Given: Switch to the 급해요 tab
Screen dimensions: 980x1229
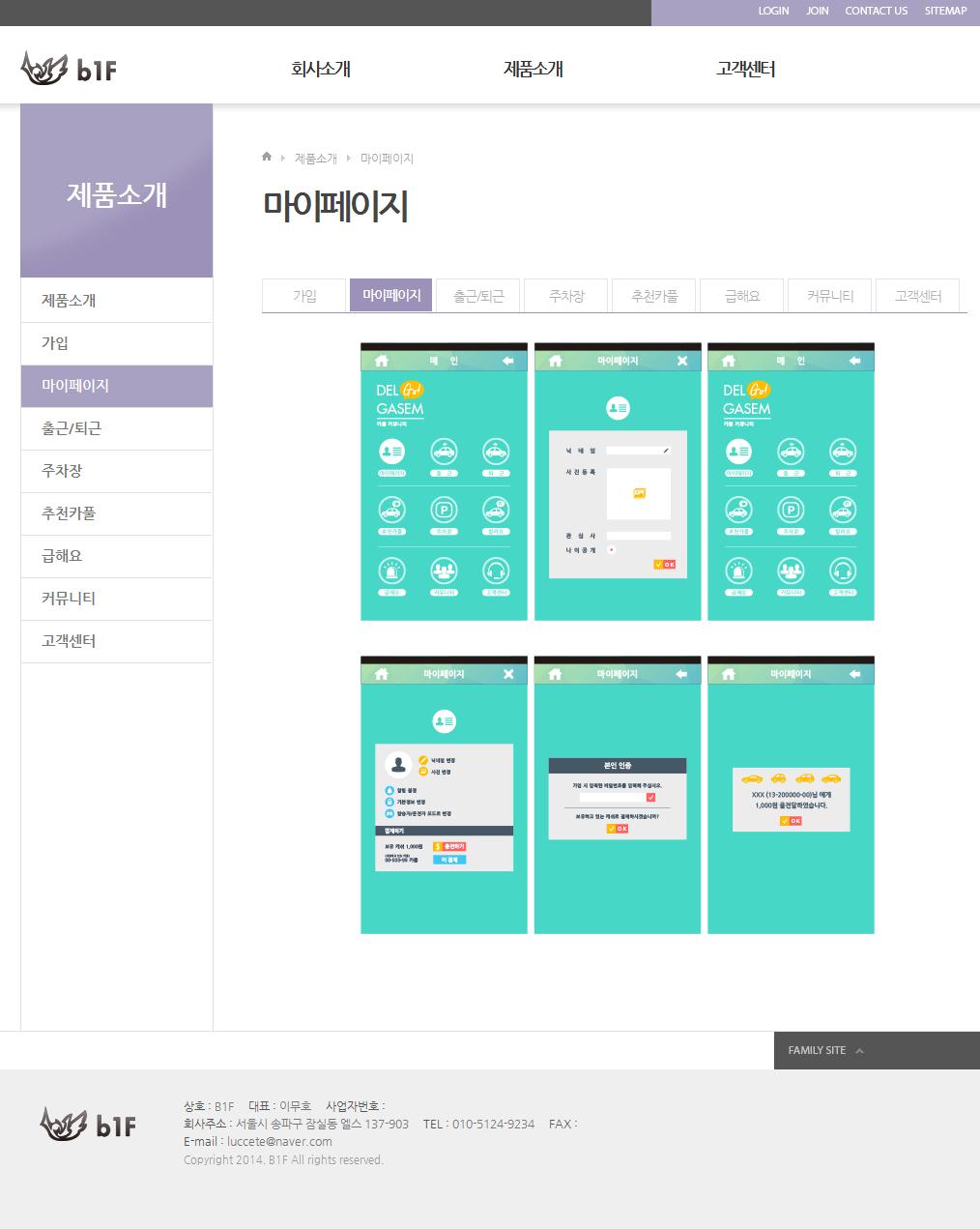Looking at the screenshot, I should pyautogui.click(x=742, y=296).
